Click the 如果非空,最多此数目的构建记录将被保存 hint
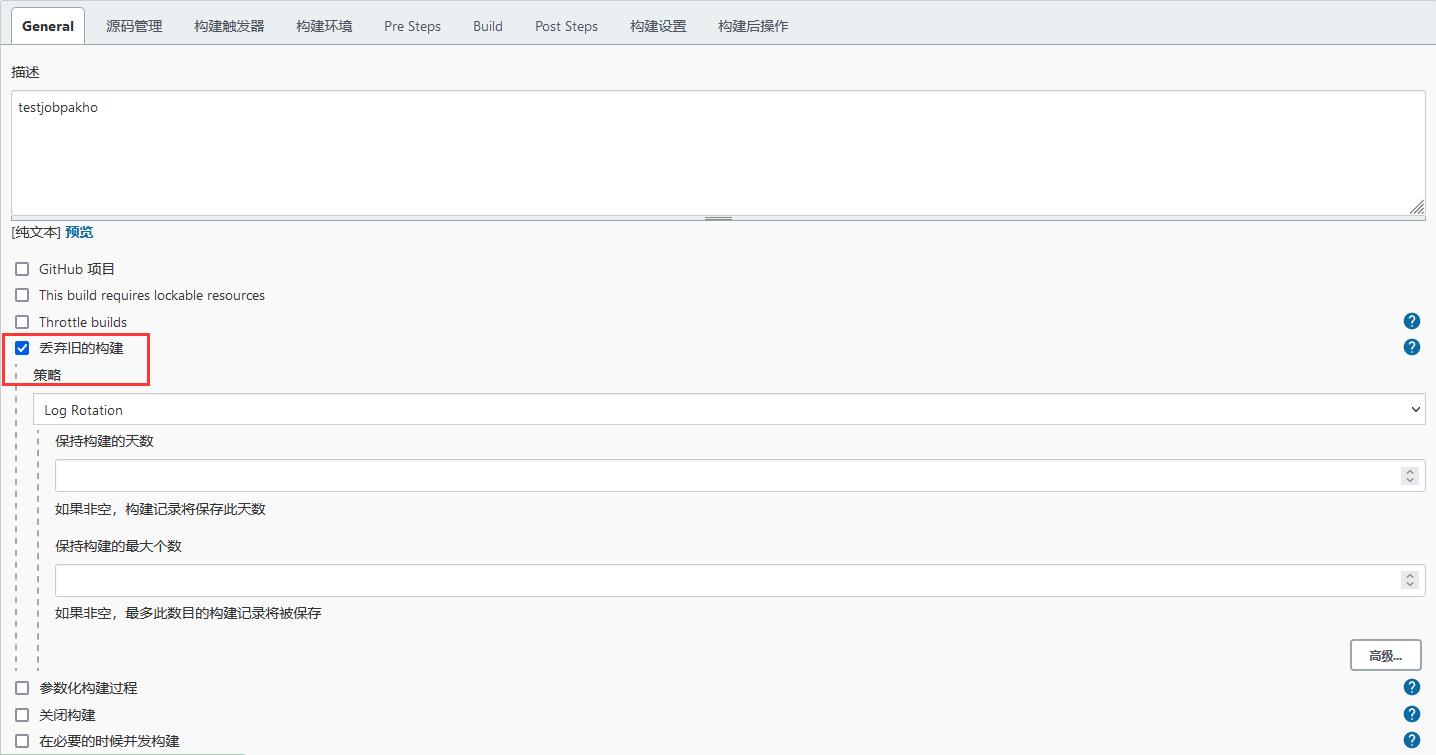The height and width of the screenshot is (755, 1436). pos(188,613)
